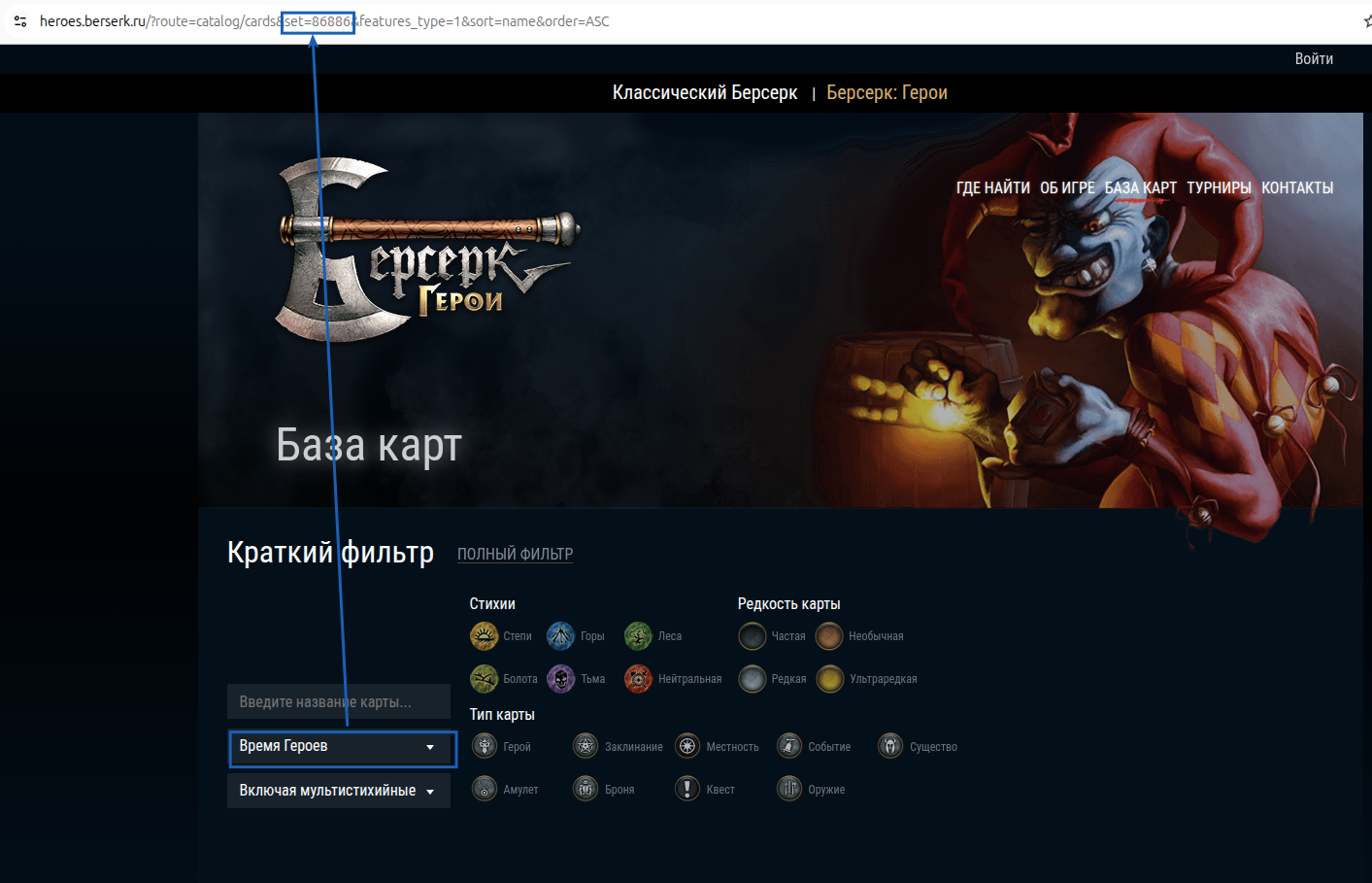The height and width of the screenshot is (883, 1372).
Task: Click the Войти login link
Action: (x=1314, y=59)
